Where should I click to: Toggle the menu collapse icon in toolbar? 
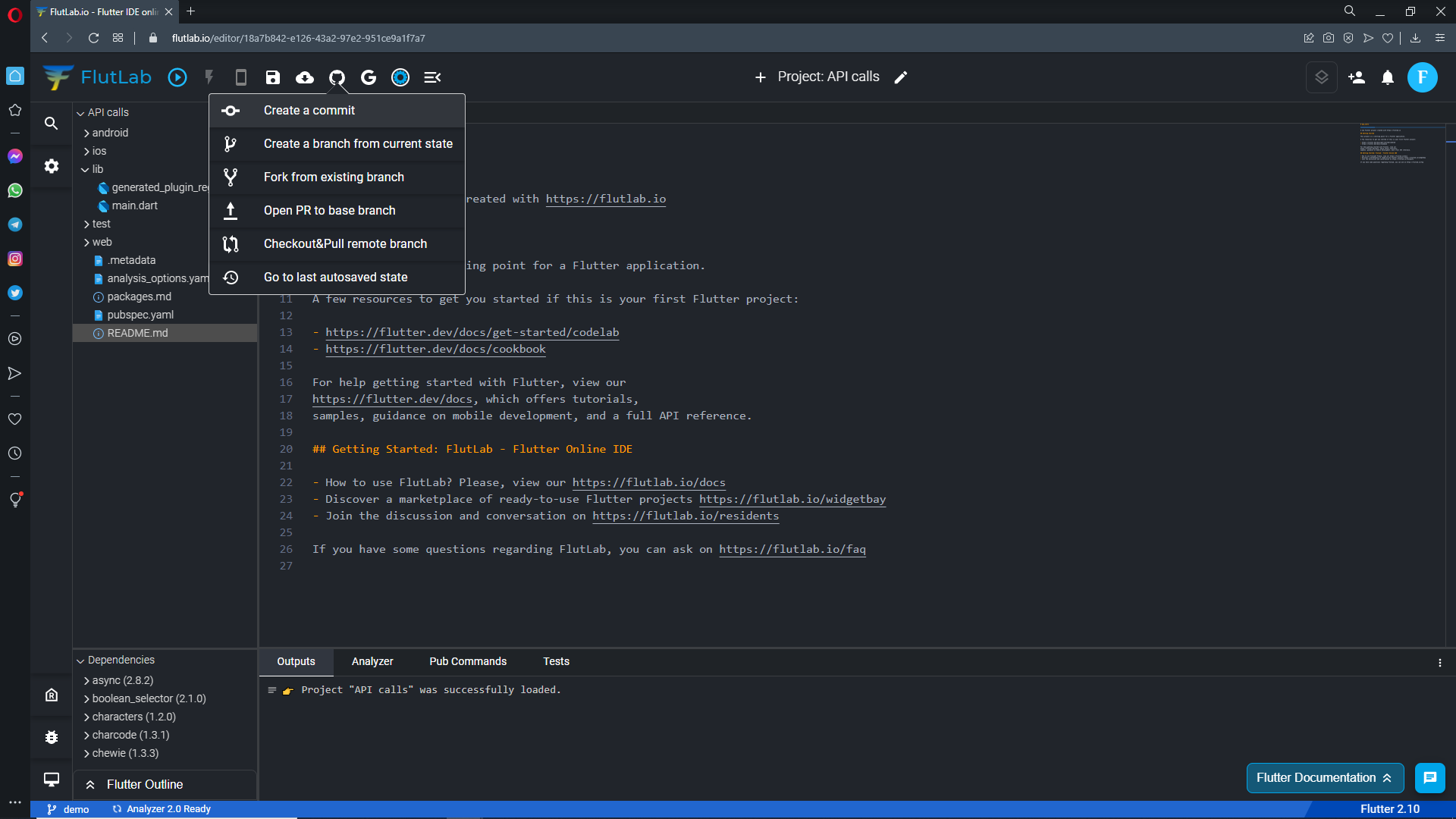432,77
